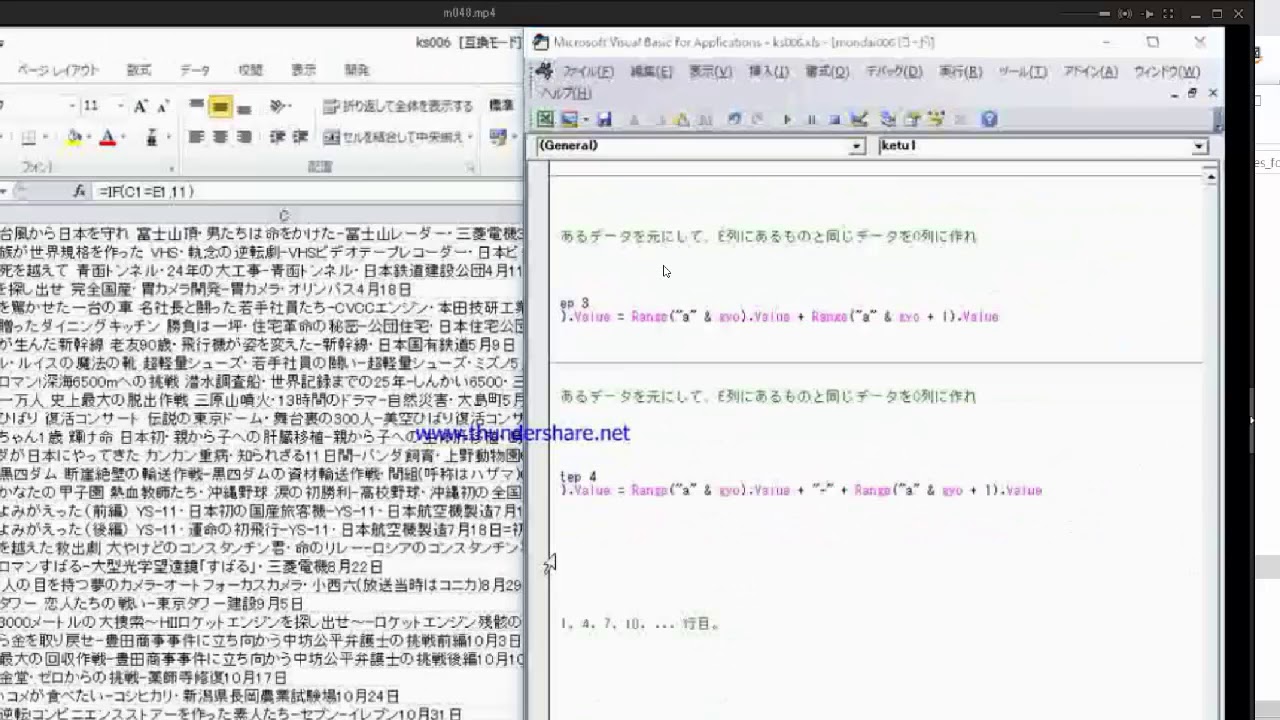Open VBA Help question mark icon
The width and height of the screenshot is (1280, 720).
tap(989, 119)
